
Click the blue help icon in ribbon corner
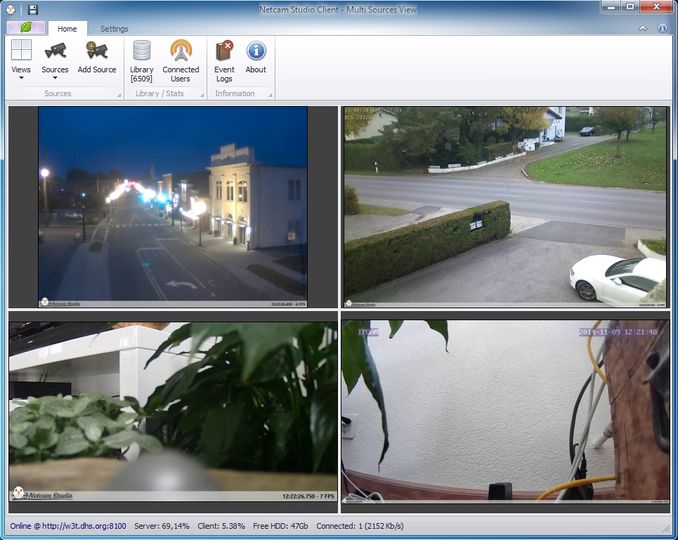click(x=662, y=28)
